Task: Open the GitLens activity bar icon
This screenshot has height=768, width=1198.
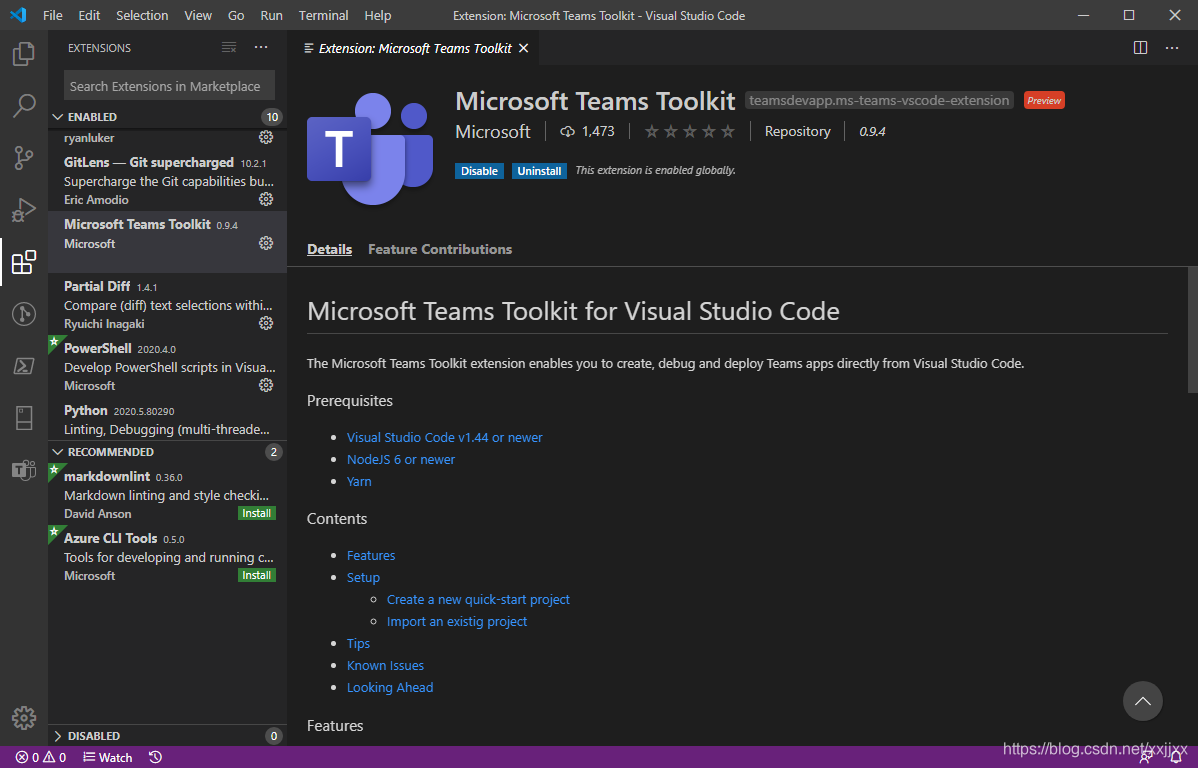Action: click(24, 313)
